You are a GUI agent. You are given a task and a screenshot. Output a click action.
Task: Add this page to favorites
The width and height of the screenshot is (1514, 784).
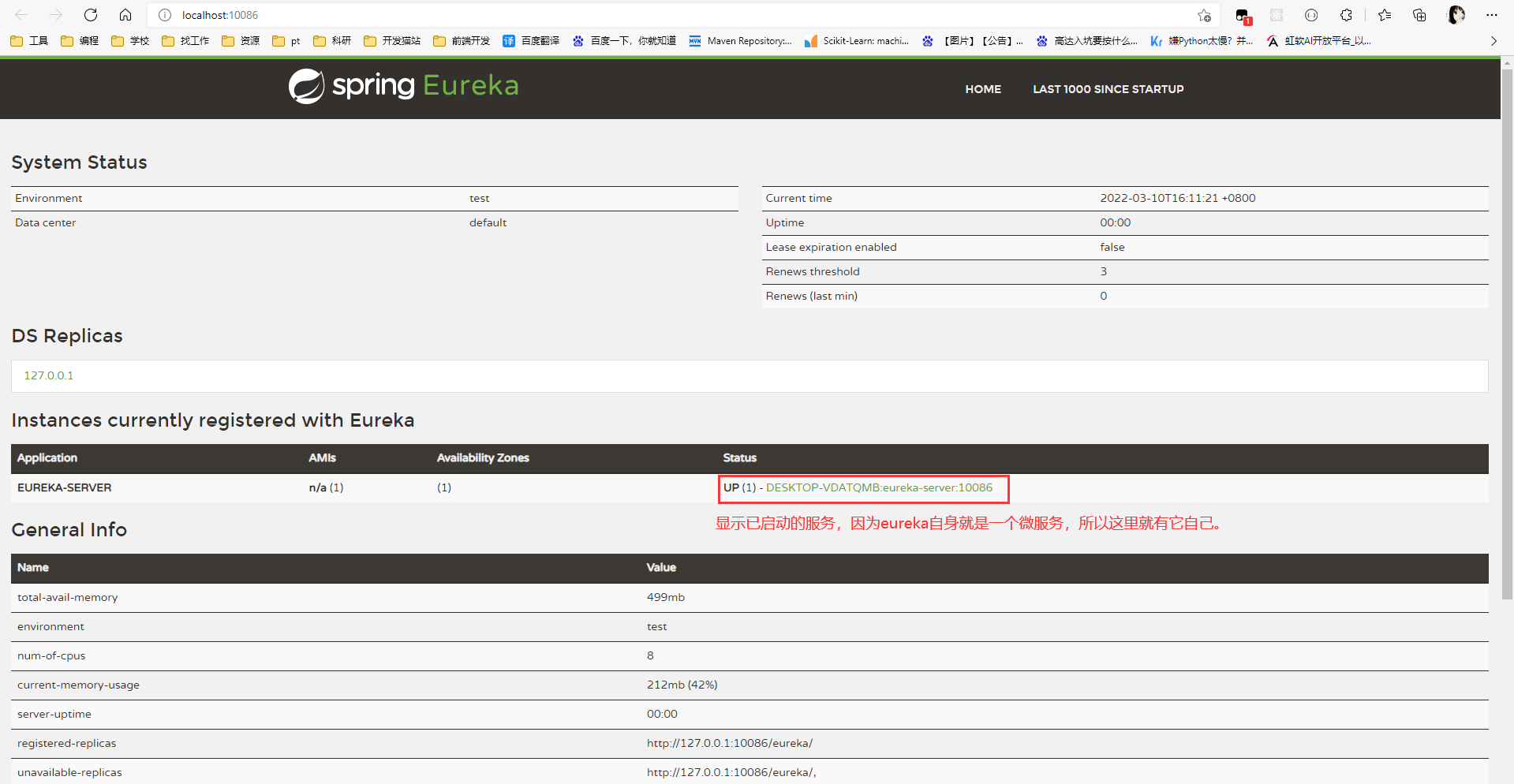click(1204, 15)
